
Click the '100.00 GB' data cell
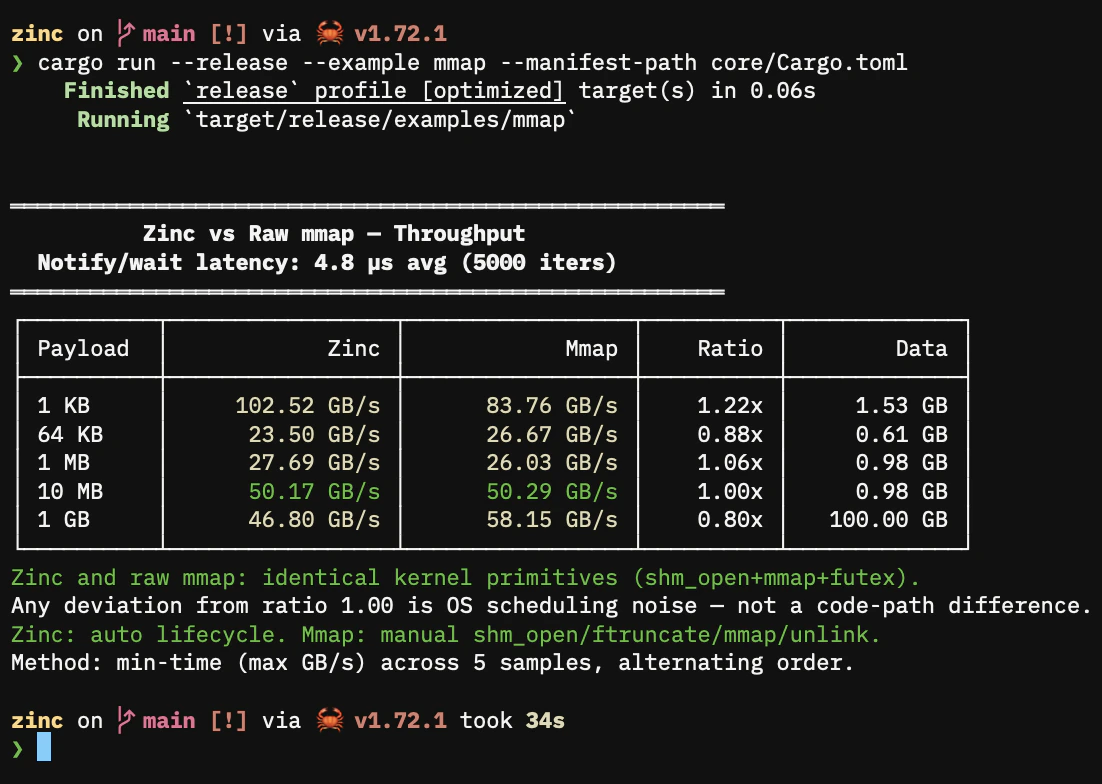tap(888, 519)
